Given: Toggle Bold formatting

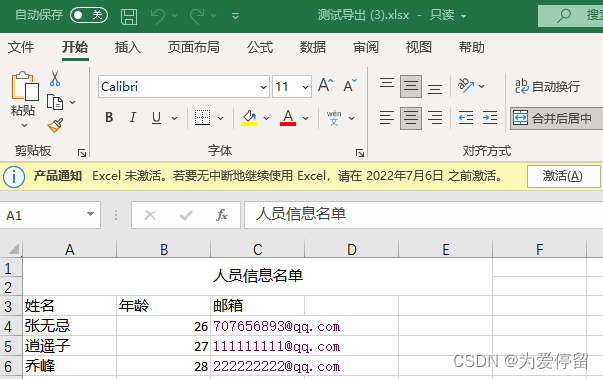Looking at the screenshot, I should pos(109,117).
